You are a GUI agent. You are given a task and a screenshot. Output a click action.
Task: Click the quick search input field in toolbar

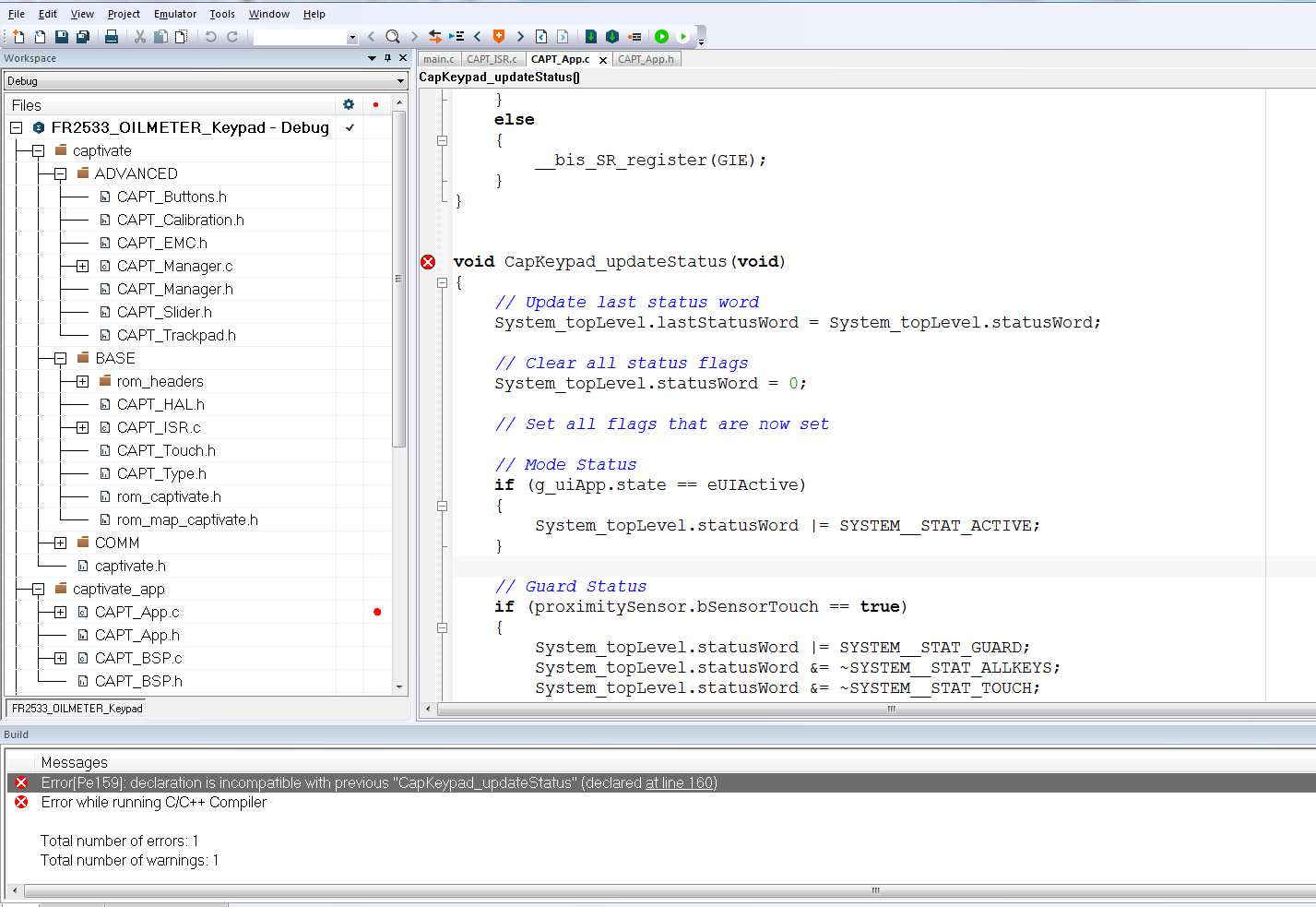(300, 37)
